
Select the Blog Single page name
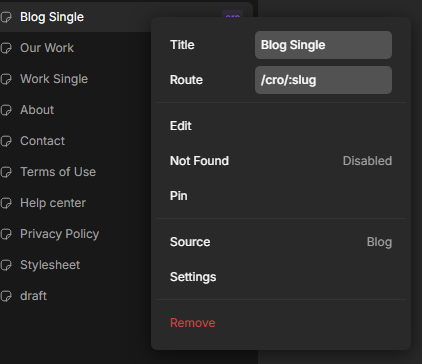(52, 17)
